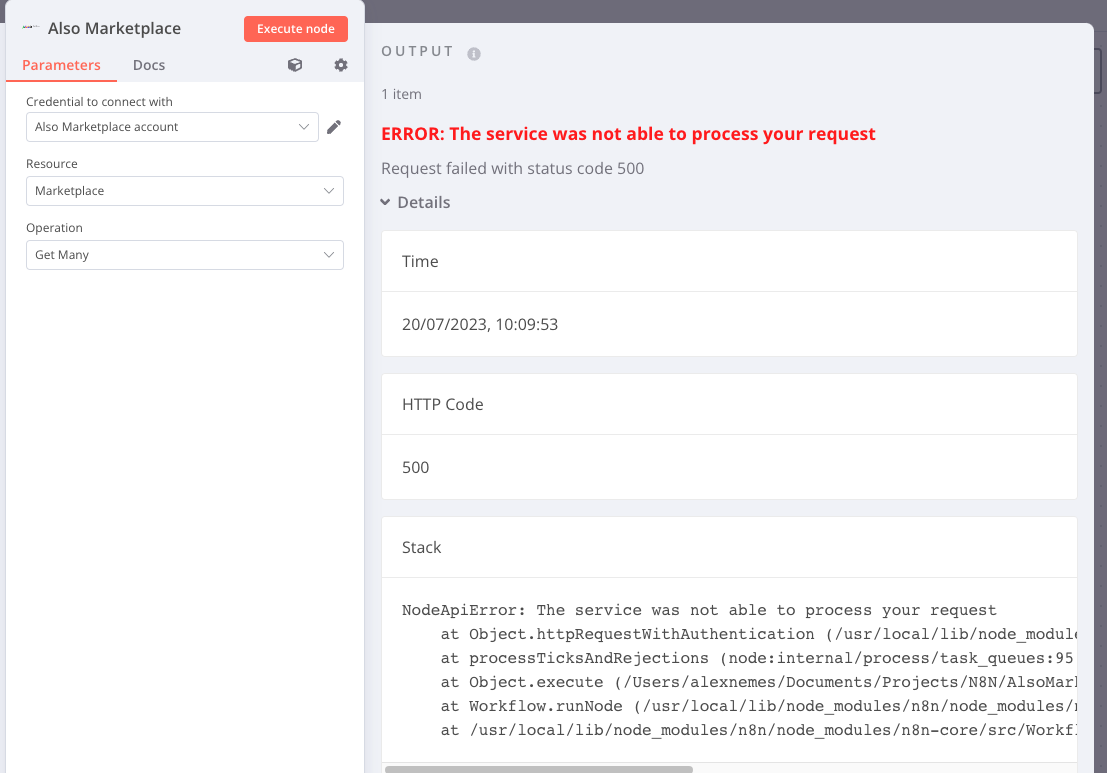Open node settings gear icon
1107x773 pixels.
[x=341, y=65]
